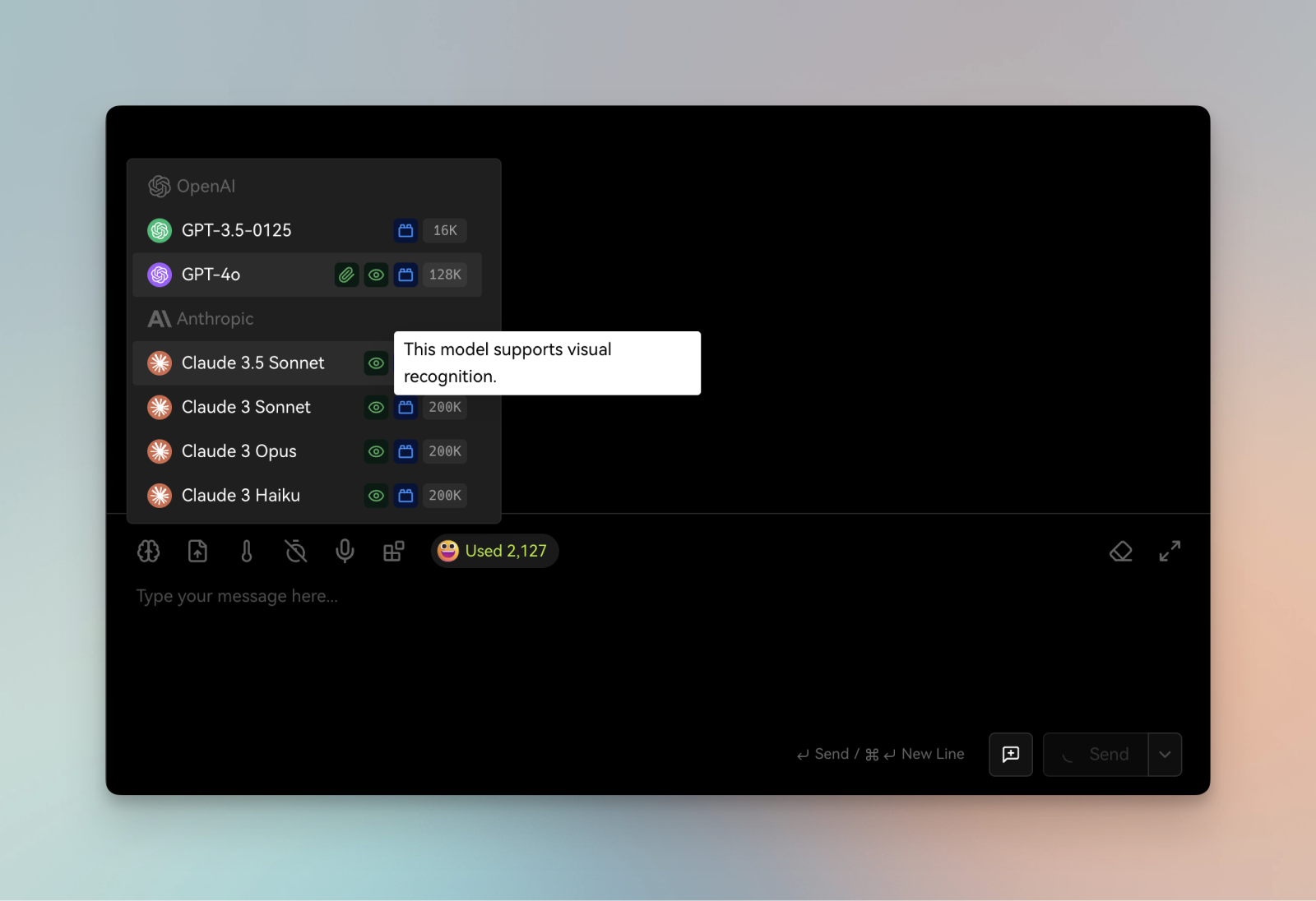Click the visual recognition tooltip text
This screenshot has height=901, width=1316.
pos(507,363)
